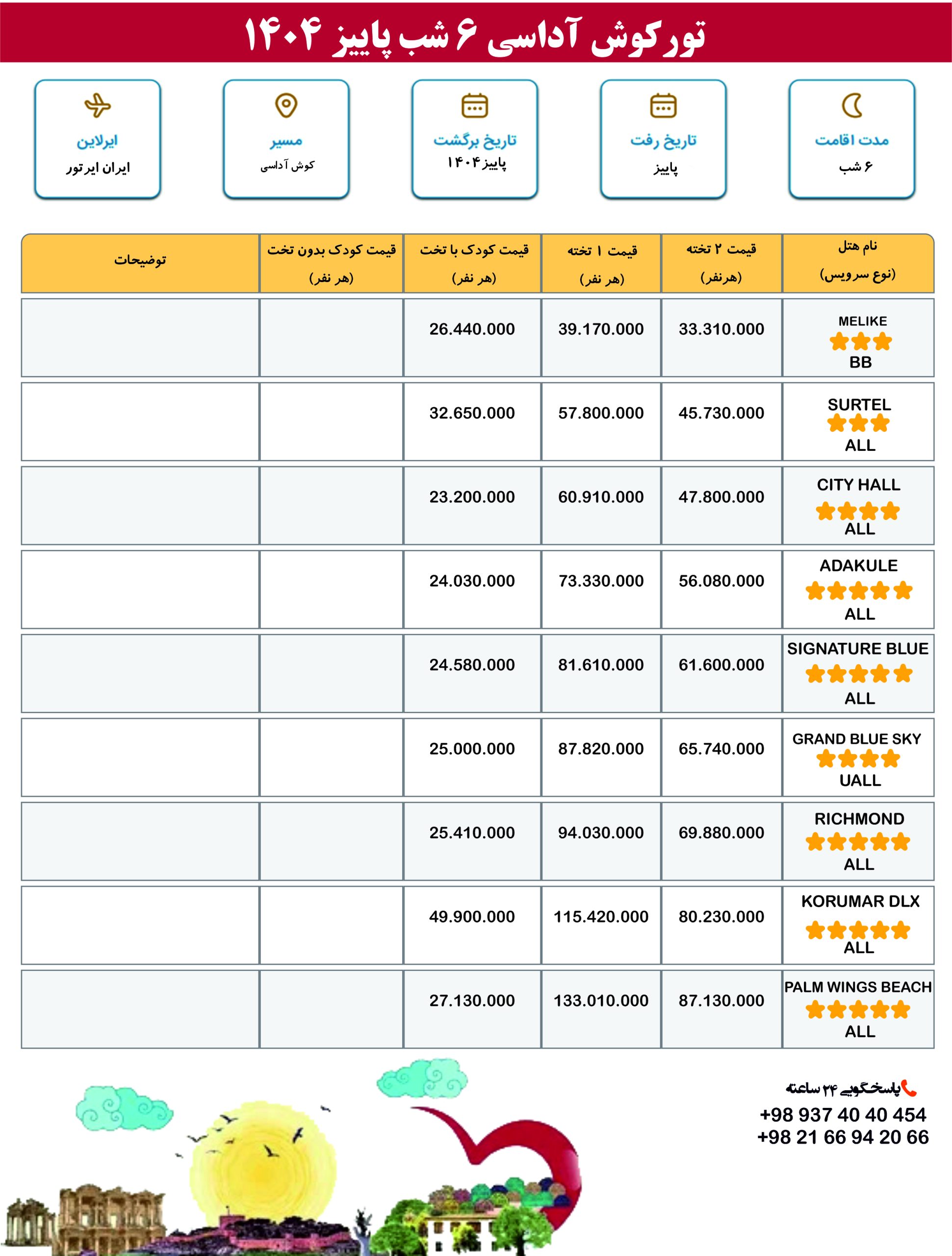
Task: Click the +98 21 66 94 20 66 phone number
Action: click(x=843, y=1137)
